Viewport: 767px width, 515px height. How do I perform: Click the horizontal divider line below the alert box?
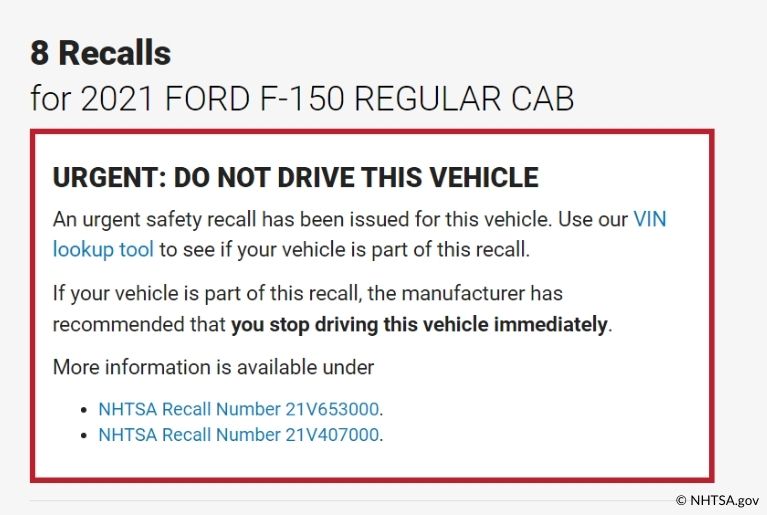[x=352, y=500]
